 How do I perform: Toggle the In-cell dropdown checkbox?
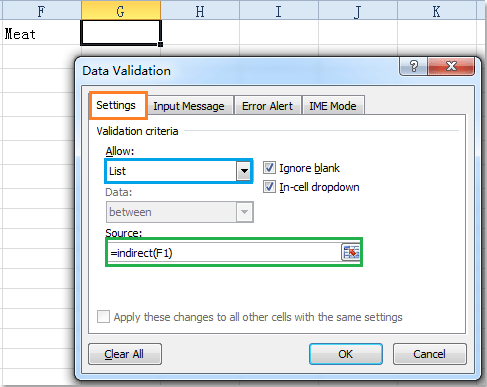(x=269, y=187)
